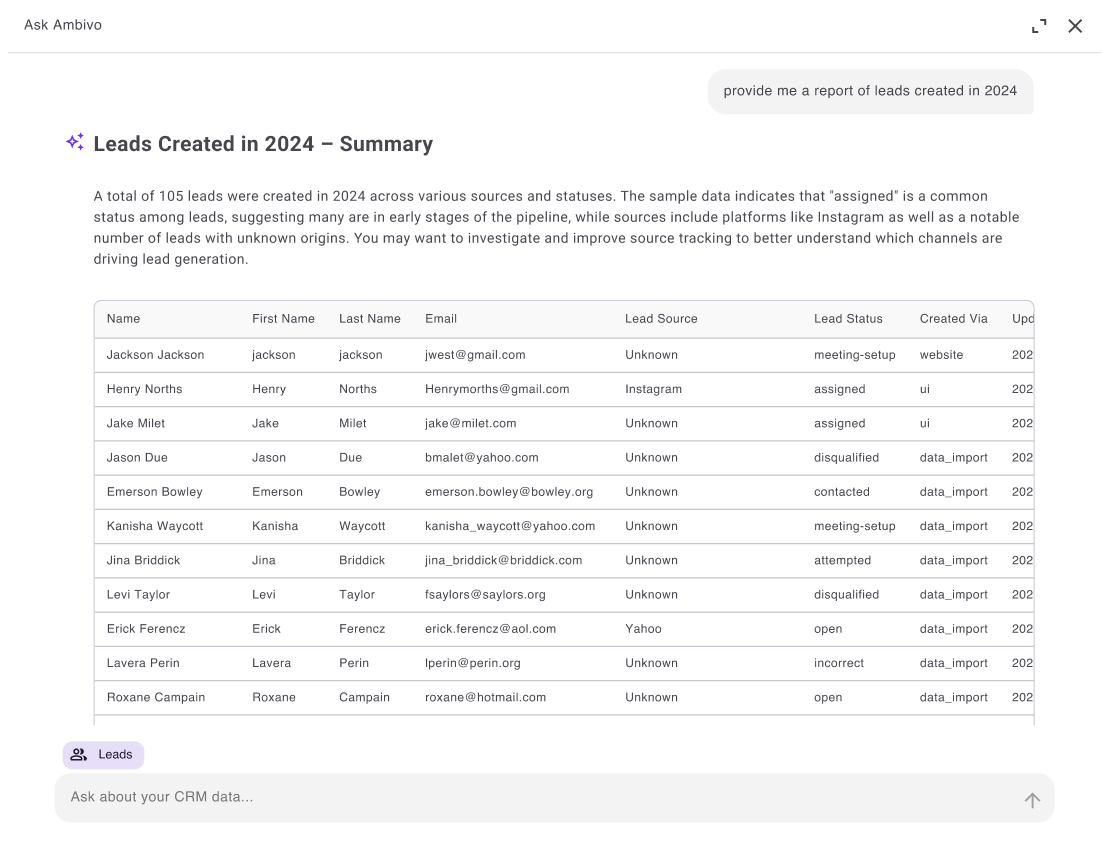Click the Lead Source column header

pos(661,318)
